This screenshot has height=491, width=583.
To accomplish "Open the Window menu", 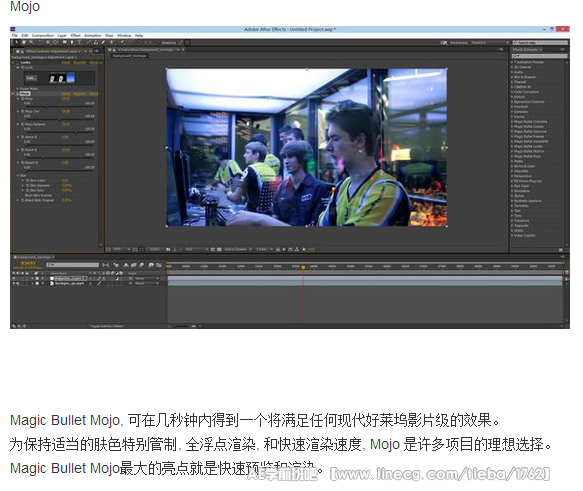I will tap(124, 36).
